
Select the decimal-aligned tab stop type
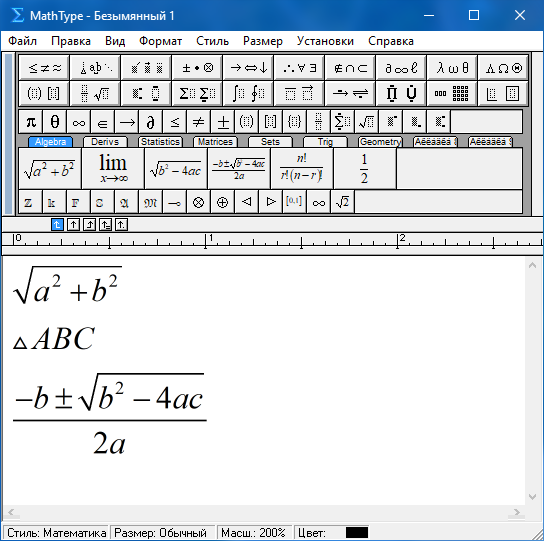121,225
